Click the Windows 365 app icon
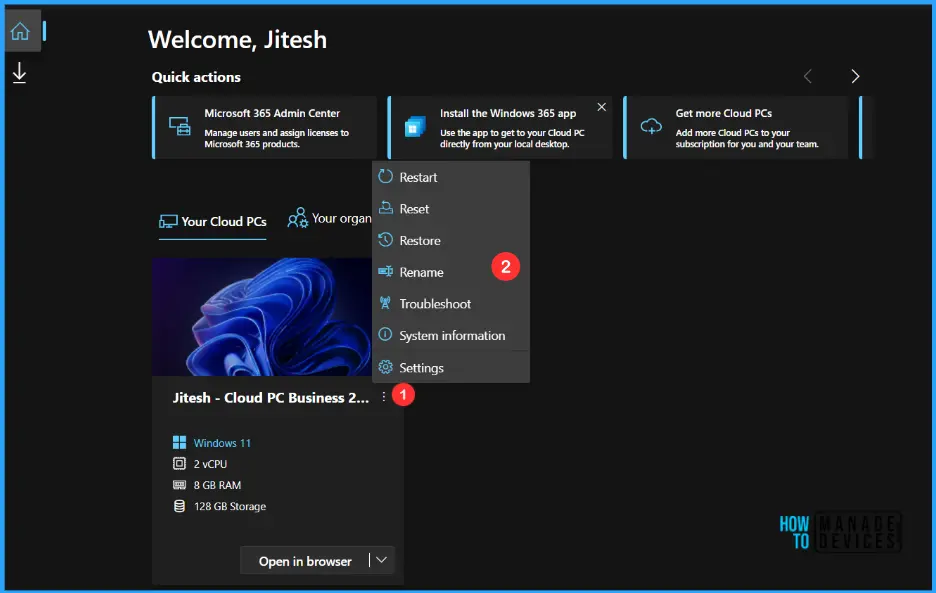This screenshot has height=593, width=936. click(415, 127)
